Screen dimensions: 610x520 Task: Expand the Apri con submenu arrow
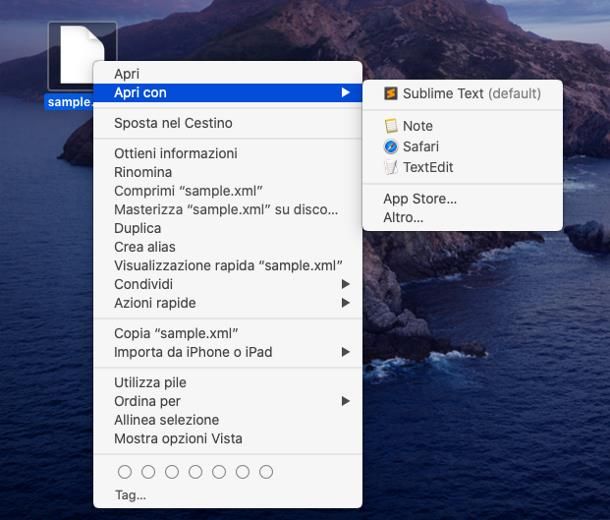(345, 93)
